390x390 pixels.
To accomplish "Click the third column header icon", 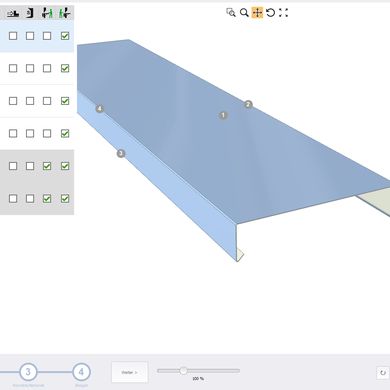I will tap(47, 13).
